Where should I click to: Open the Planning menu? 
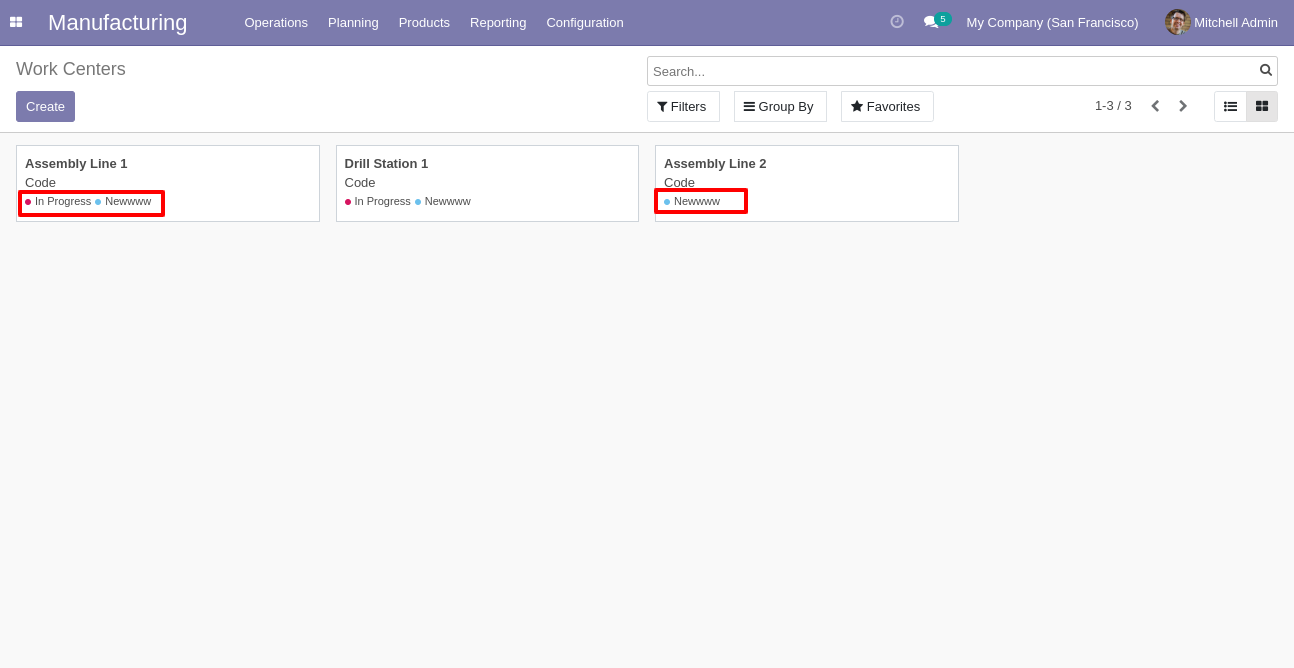353,22
